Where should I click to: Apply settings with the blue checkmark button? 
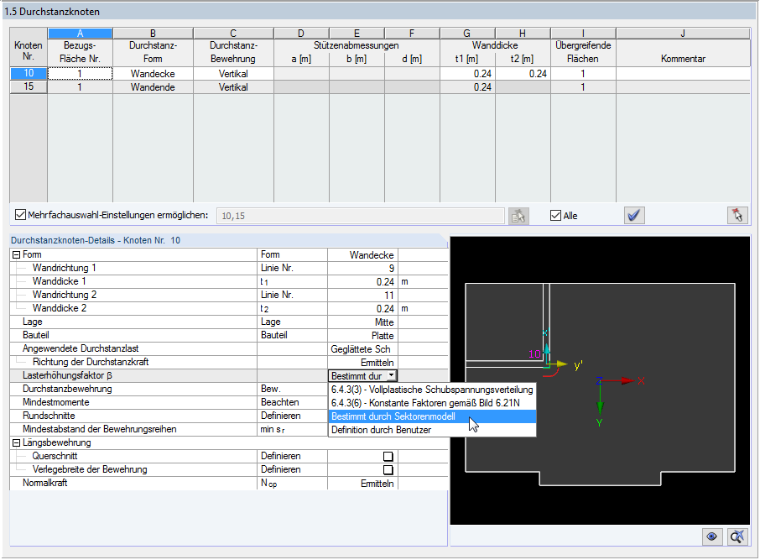634,215
